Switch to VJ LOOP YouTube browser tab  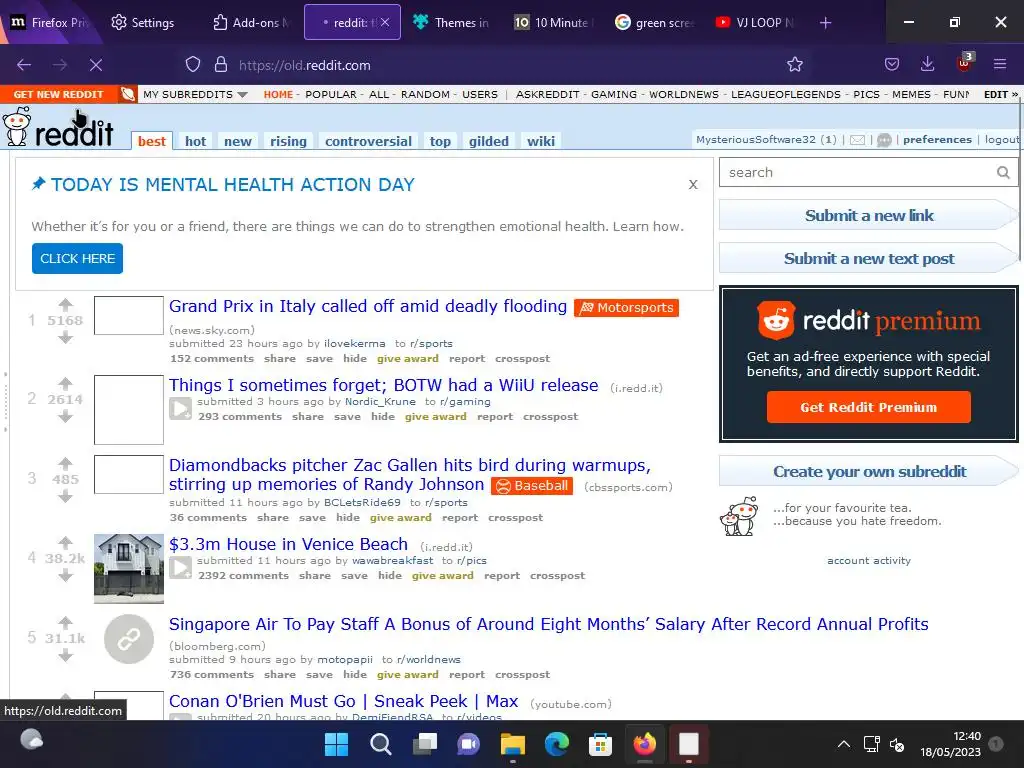tap(756, 23)
